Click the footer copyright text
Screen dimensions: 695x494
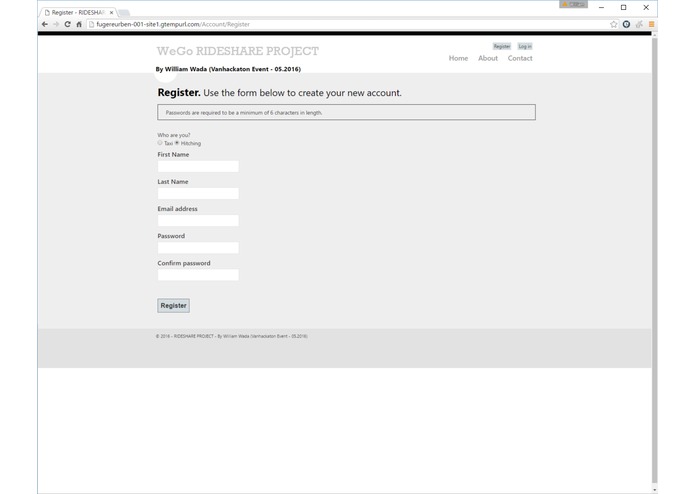tap(231, 336)
